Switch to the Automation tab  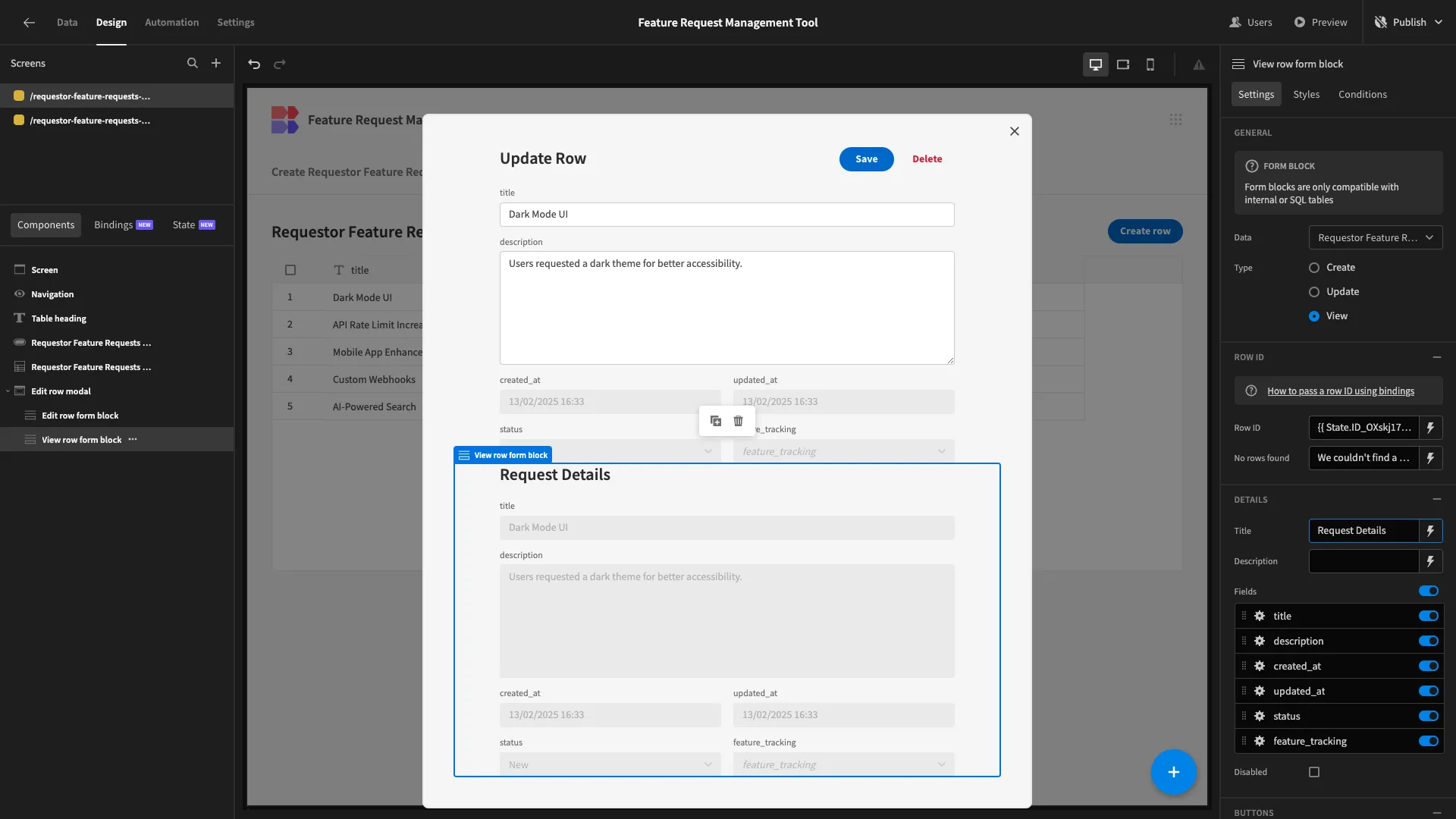[x=171, y=23]
